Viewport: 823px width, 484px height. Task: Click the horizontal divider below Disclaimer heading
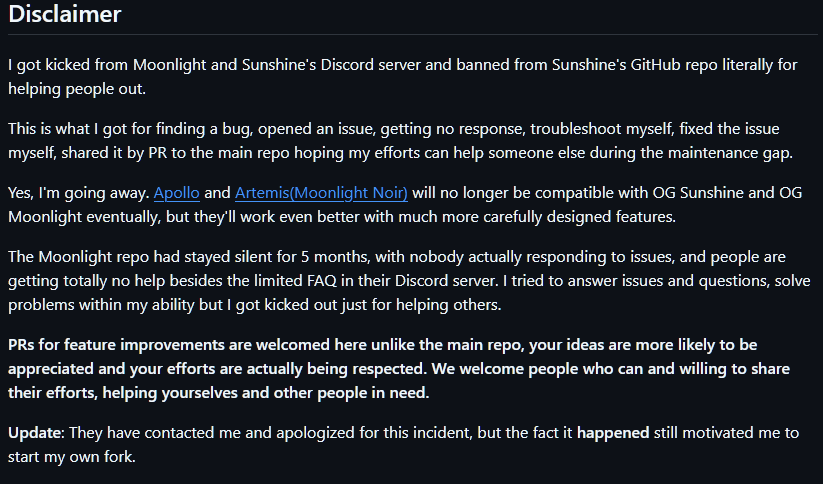[413, 35]
